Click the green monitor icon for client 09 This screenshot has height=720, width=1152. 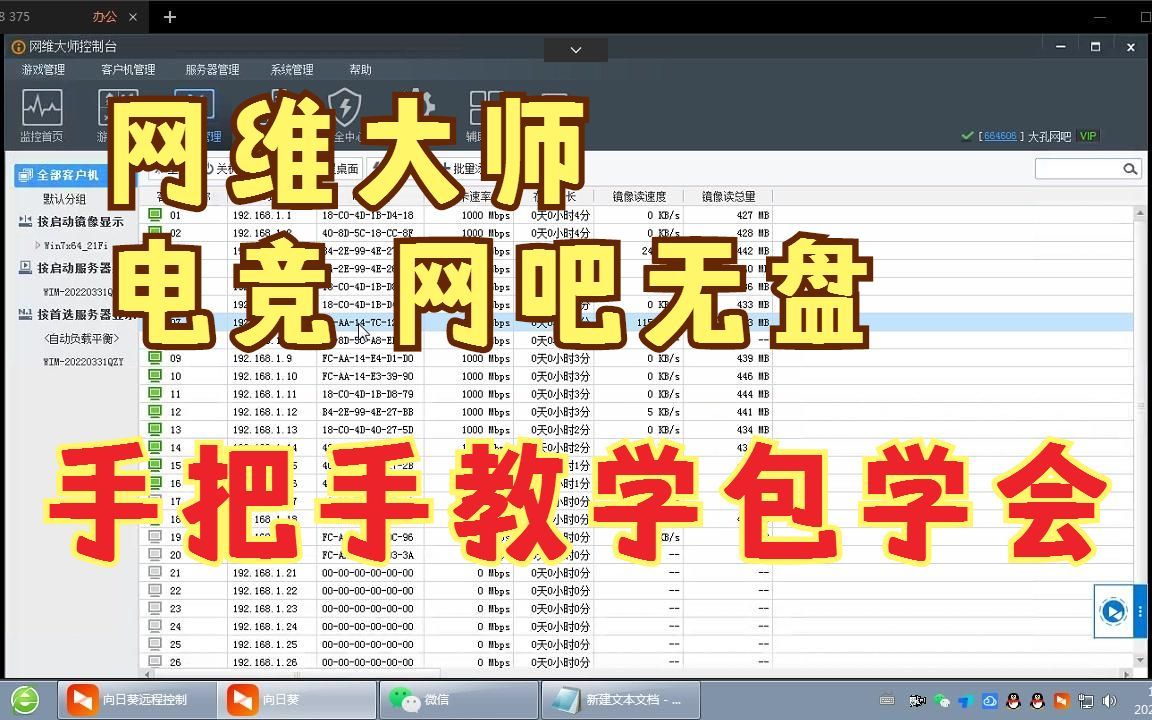pyautogui.click(x=155, y=358)
